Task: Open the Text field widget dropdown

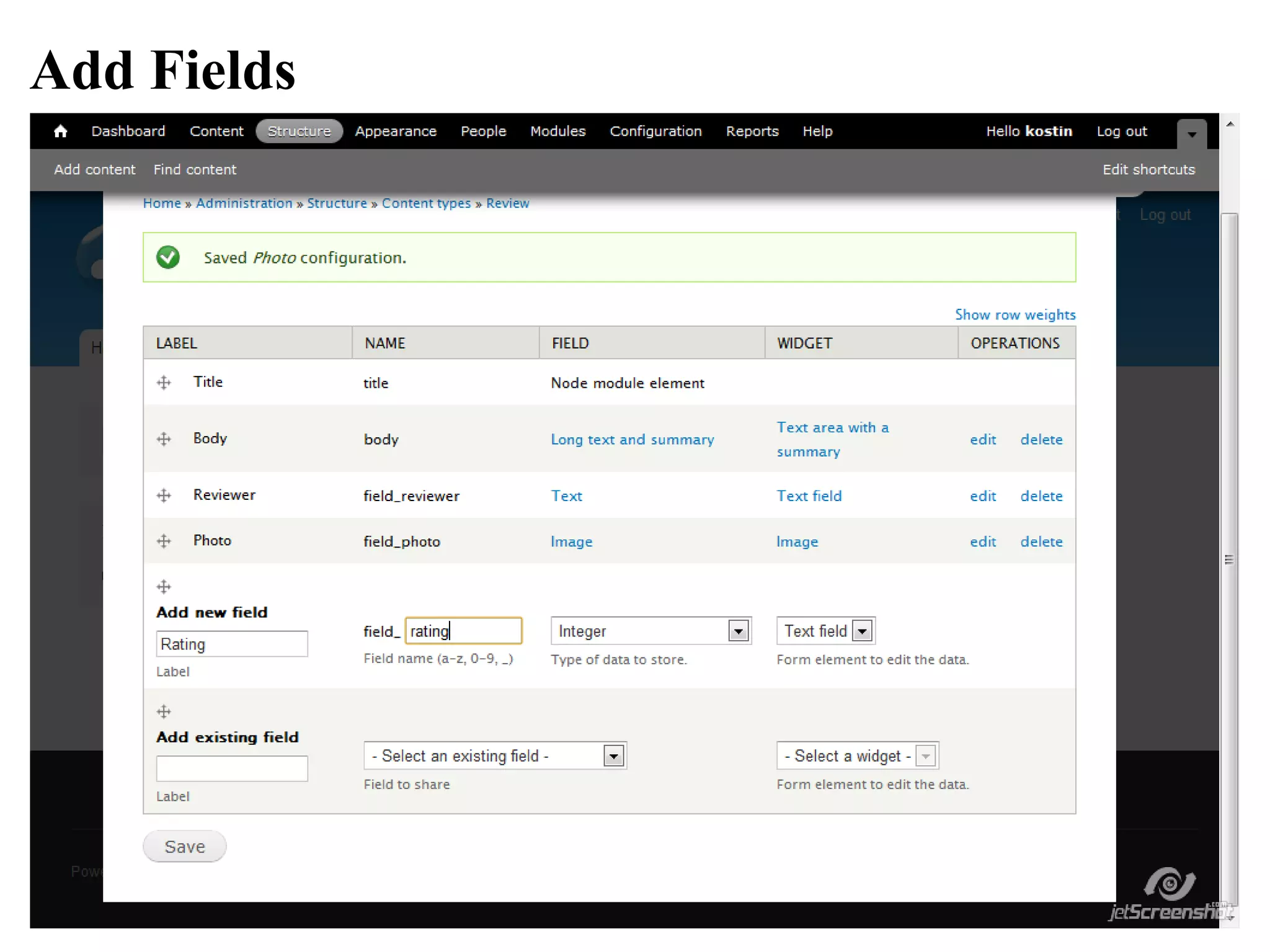Action: [x=825, y=631]
